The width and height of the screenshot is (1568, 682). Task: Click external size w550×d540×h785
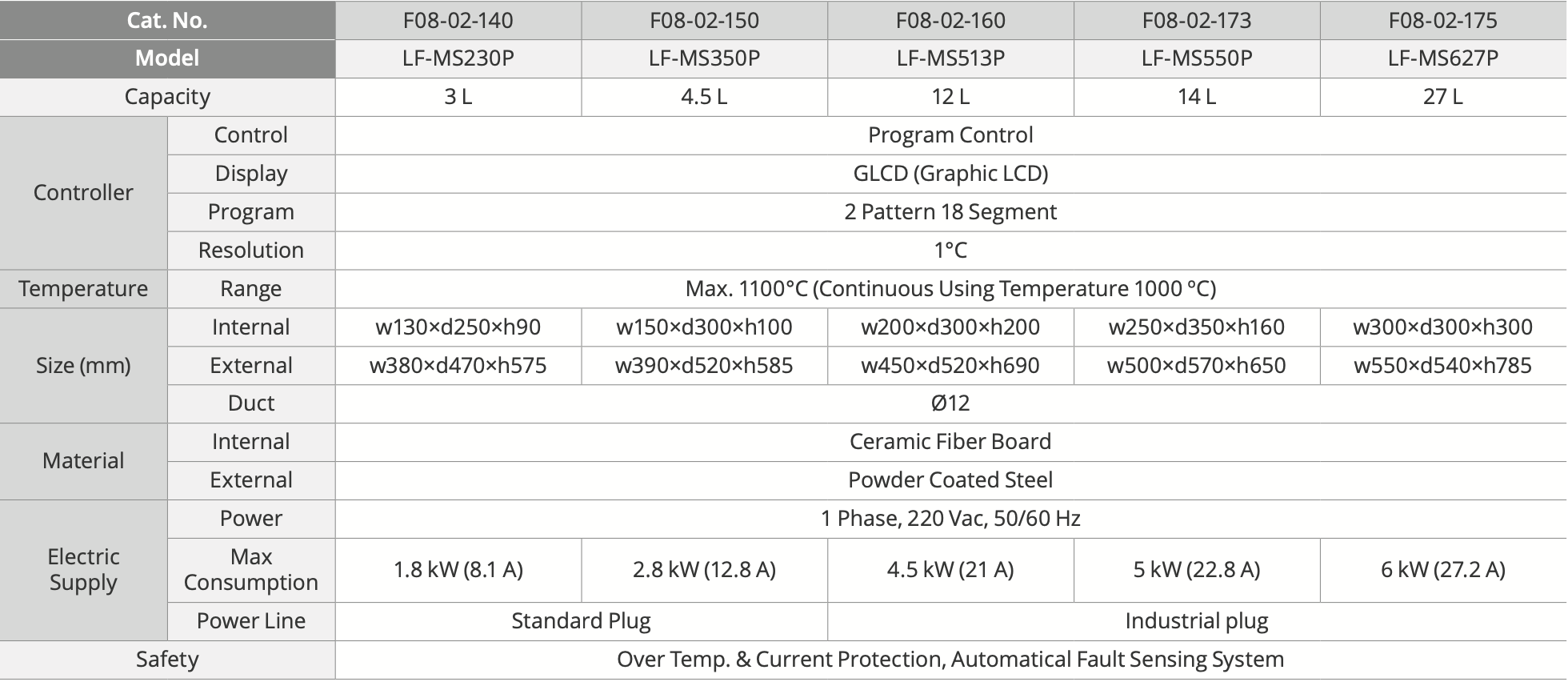point(1443,366)
